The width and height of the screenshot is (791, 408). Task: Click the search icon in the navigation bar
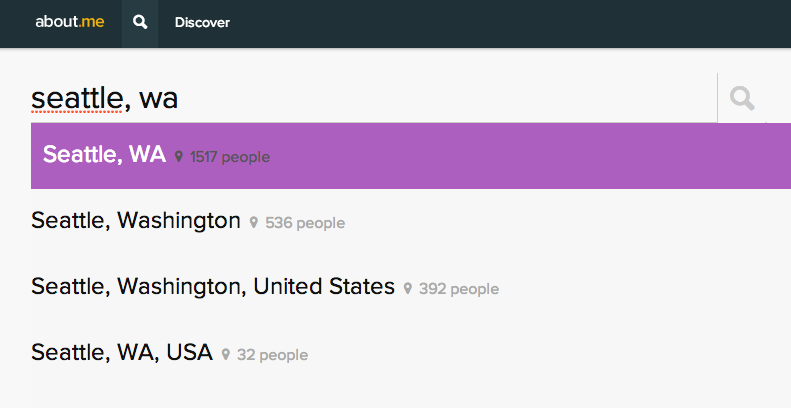(140, 22)
